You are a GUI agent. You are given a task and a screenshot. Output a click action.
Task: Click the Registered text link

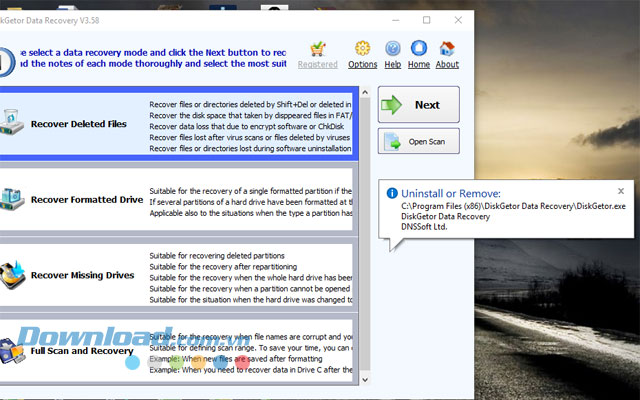click(x=318, y=65)
